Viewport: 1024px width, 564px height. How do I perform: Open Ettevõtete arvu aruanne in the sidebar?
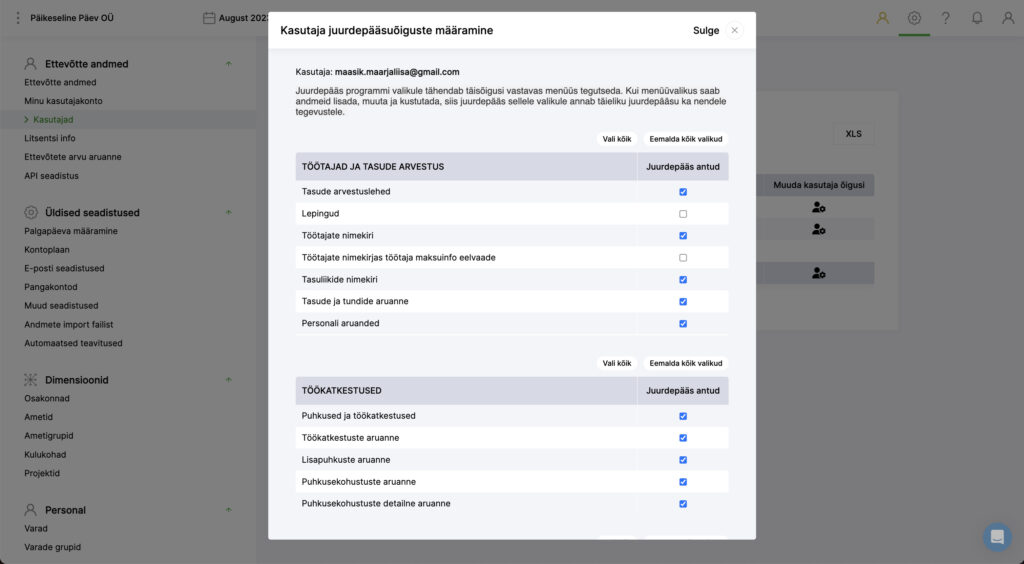72,157
